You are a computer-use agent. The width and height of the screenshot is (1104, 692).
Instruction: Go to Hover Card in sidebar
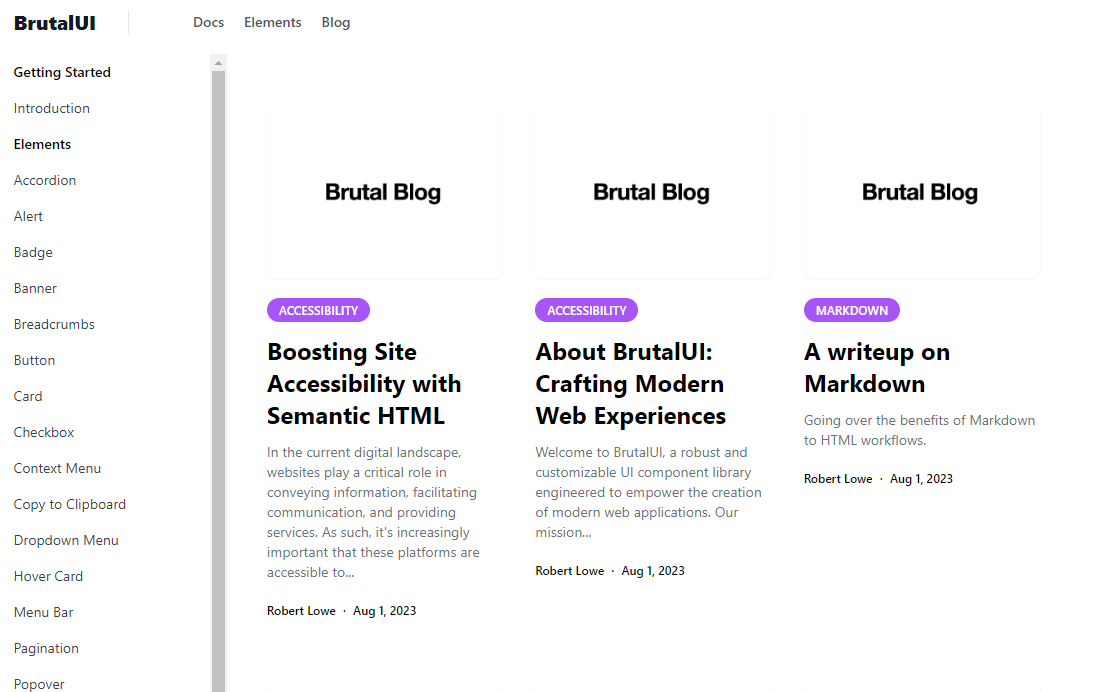tap(48, 576)
